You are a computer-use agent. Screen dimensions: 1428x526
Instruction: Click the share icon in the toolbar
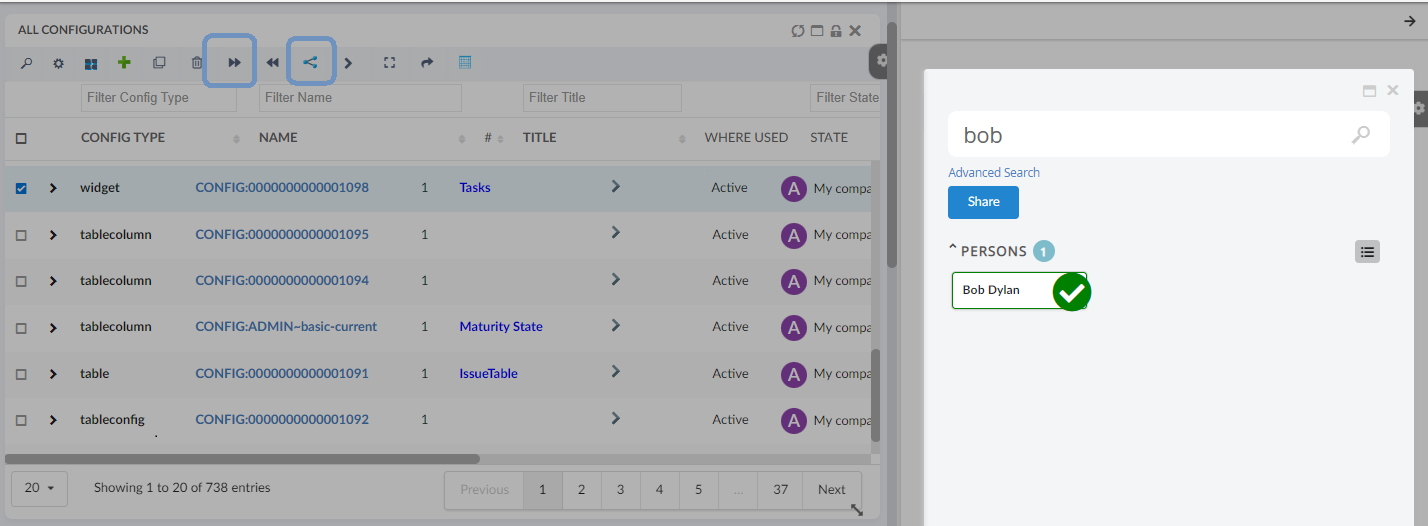[x=310, y=62]
